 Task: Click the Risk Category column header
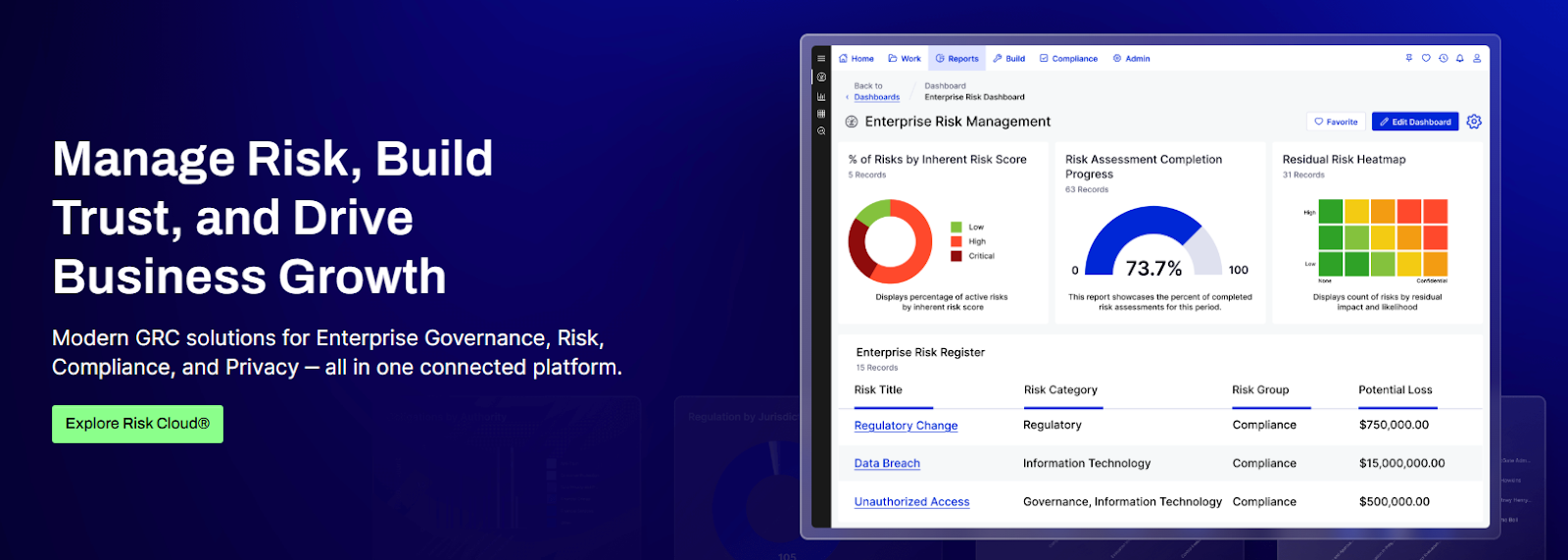pos(1060,390)
